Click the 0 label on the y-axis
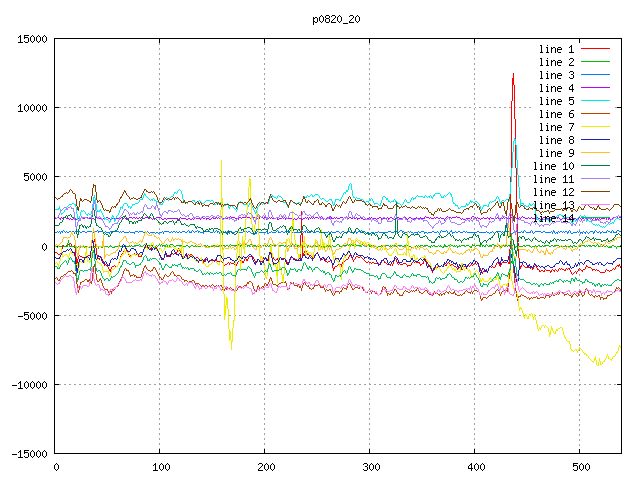The width and height of the screenshot is (640, 480). (x=44, y=247)
